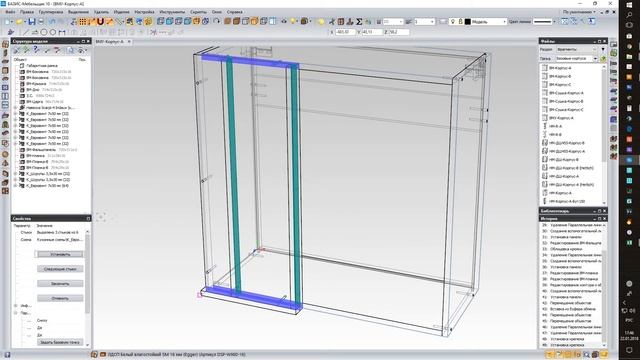
Task: Click the Задать базовую точку button
Action: pos(60,342)
